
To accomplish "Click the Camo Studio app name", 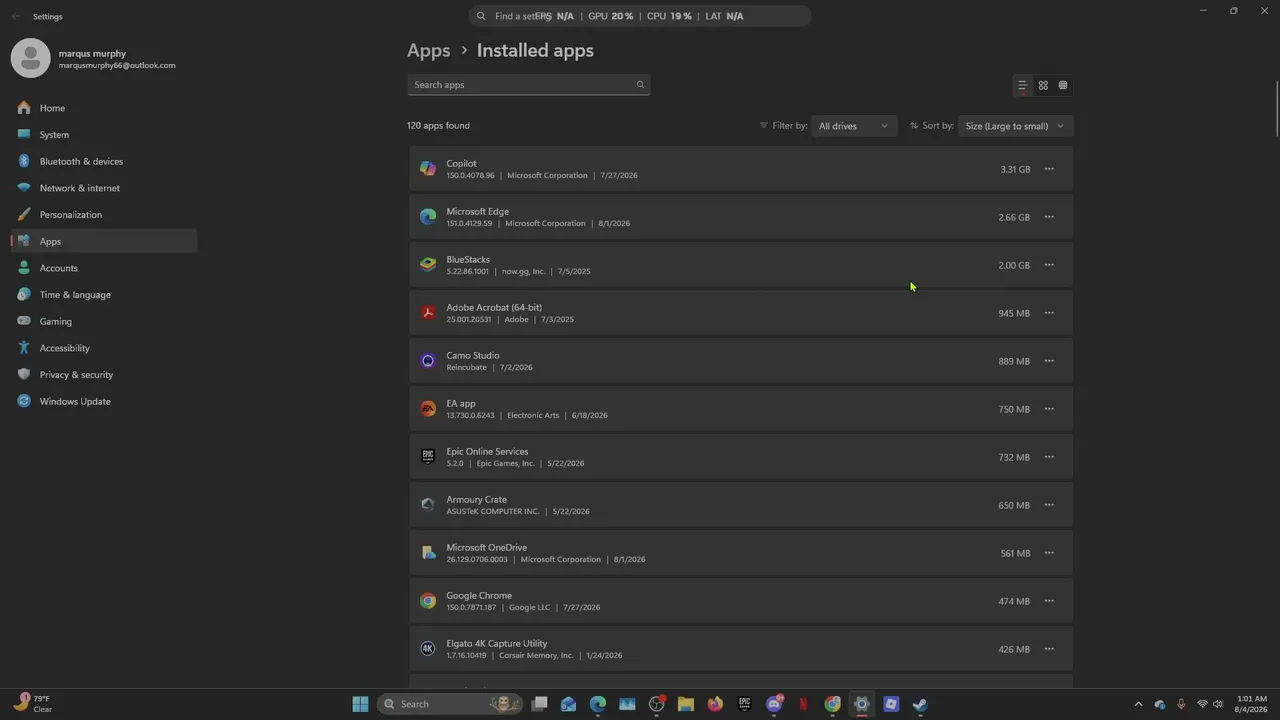I will coord(473,355).
